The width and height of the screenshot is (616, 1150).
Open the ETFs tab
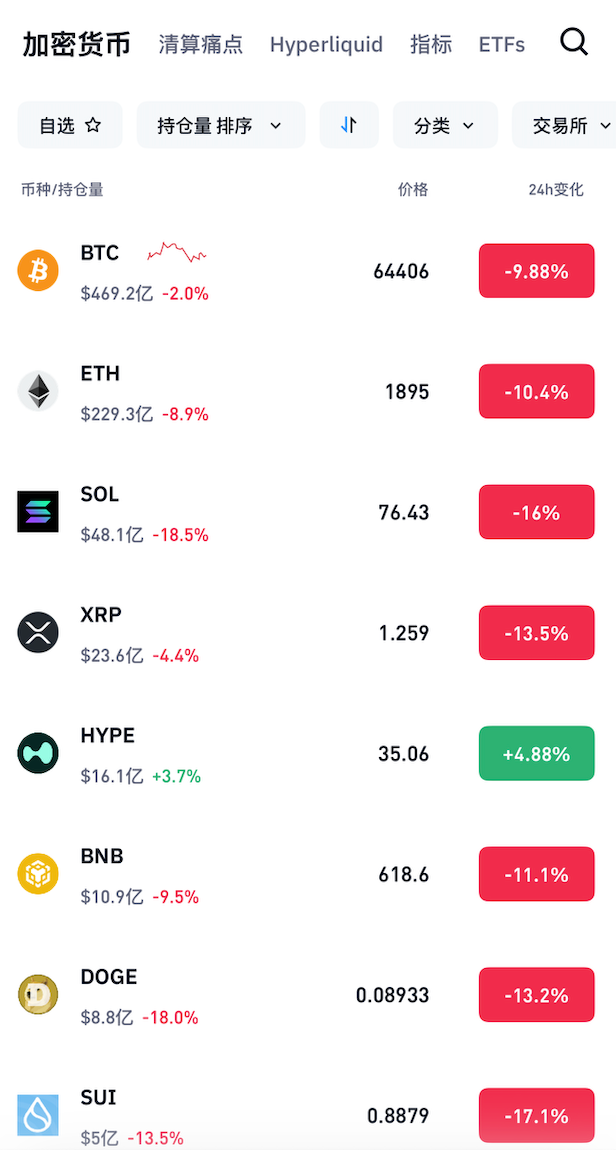(502, 44)
